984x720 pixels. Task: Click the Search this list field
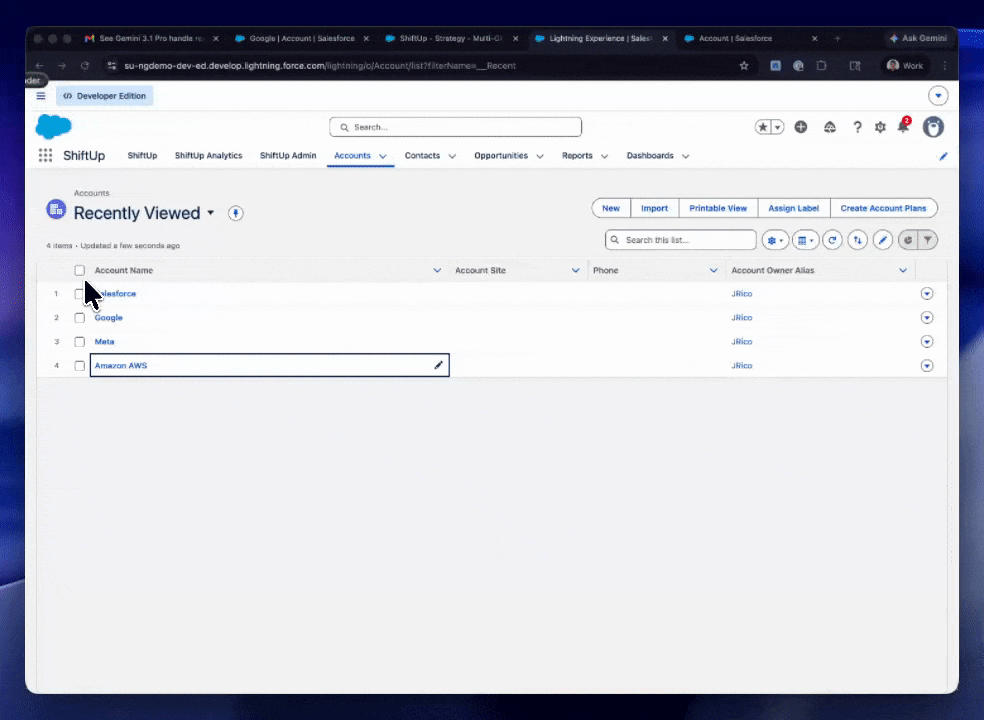click(x=680, y=240)
